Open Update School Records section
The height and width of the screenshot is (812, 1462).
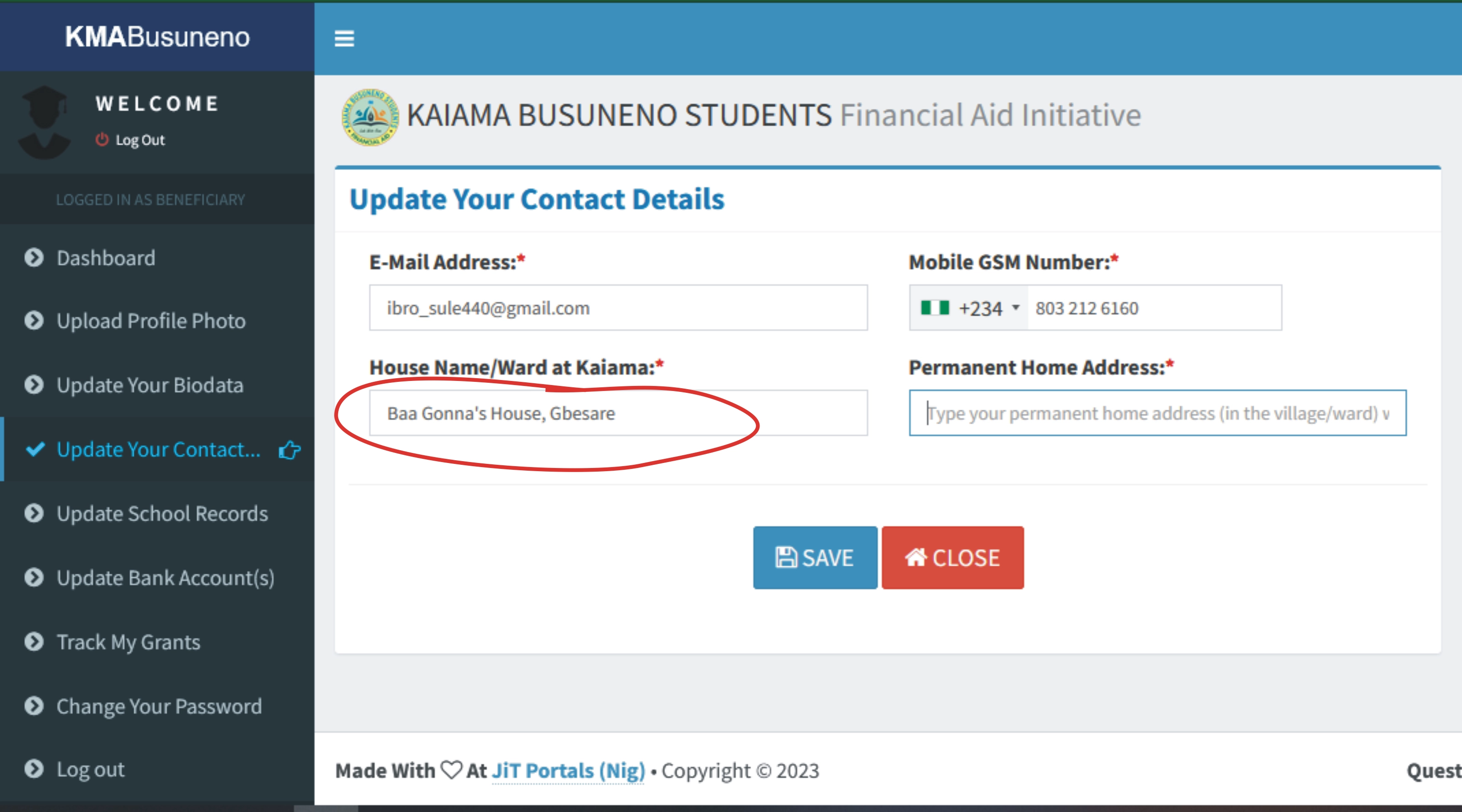point(162,513)
